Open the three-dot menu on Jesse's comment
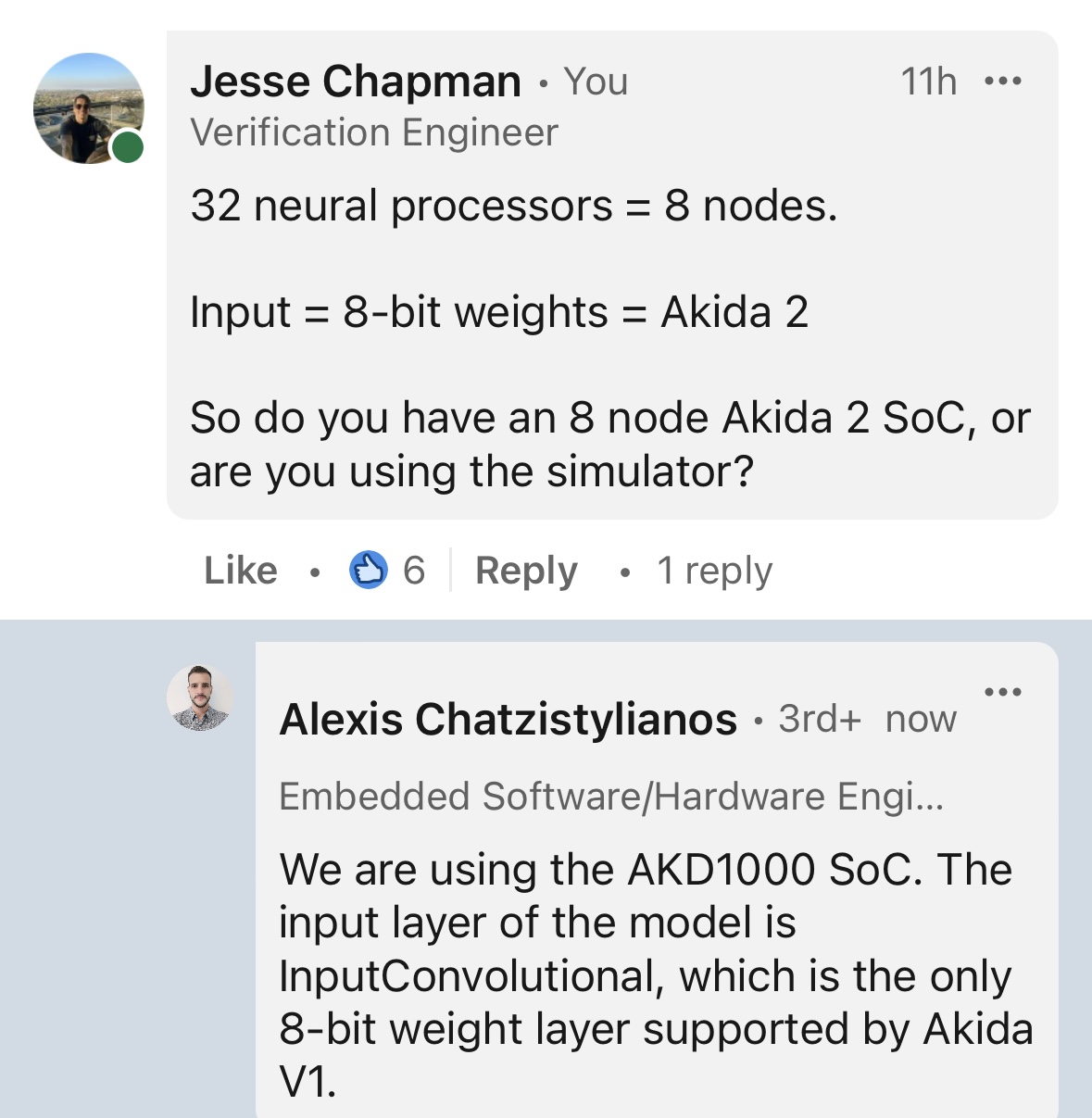Image resolution: width=1092 pixels, height=1118 pixels. click(1003, 82)
